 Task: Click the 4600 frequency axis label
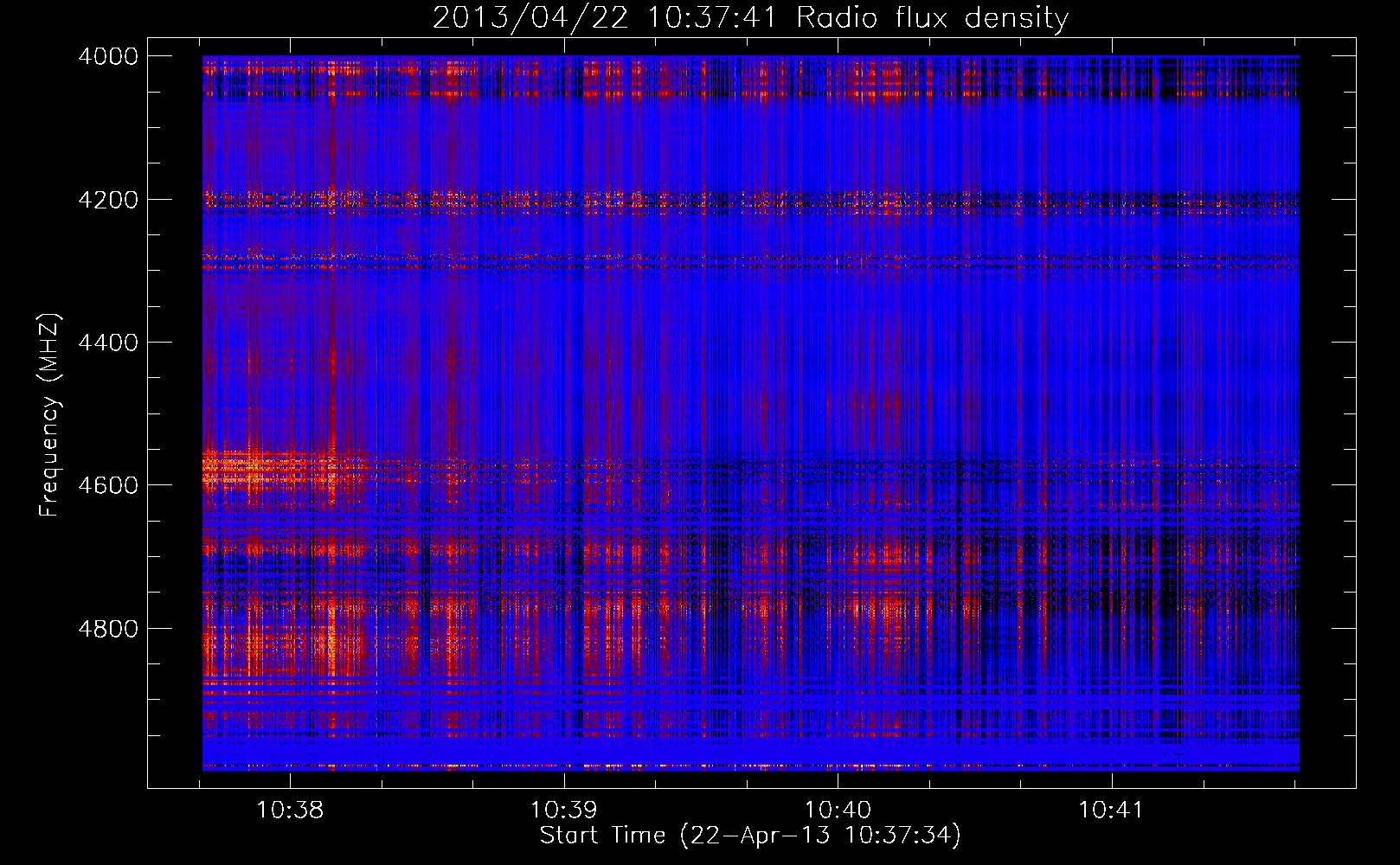(x=108, y=485)
